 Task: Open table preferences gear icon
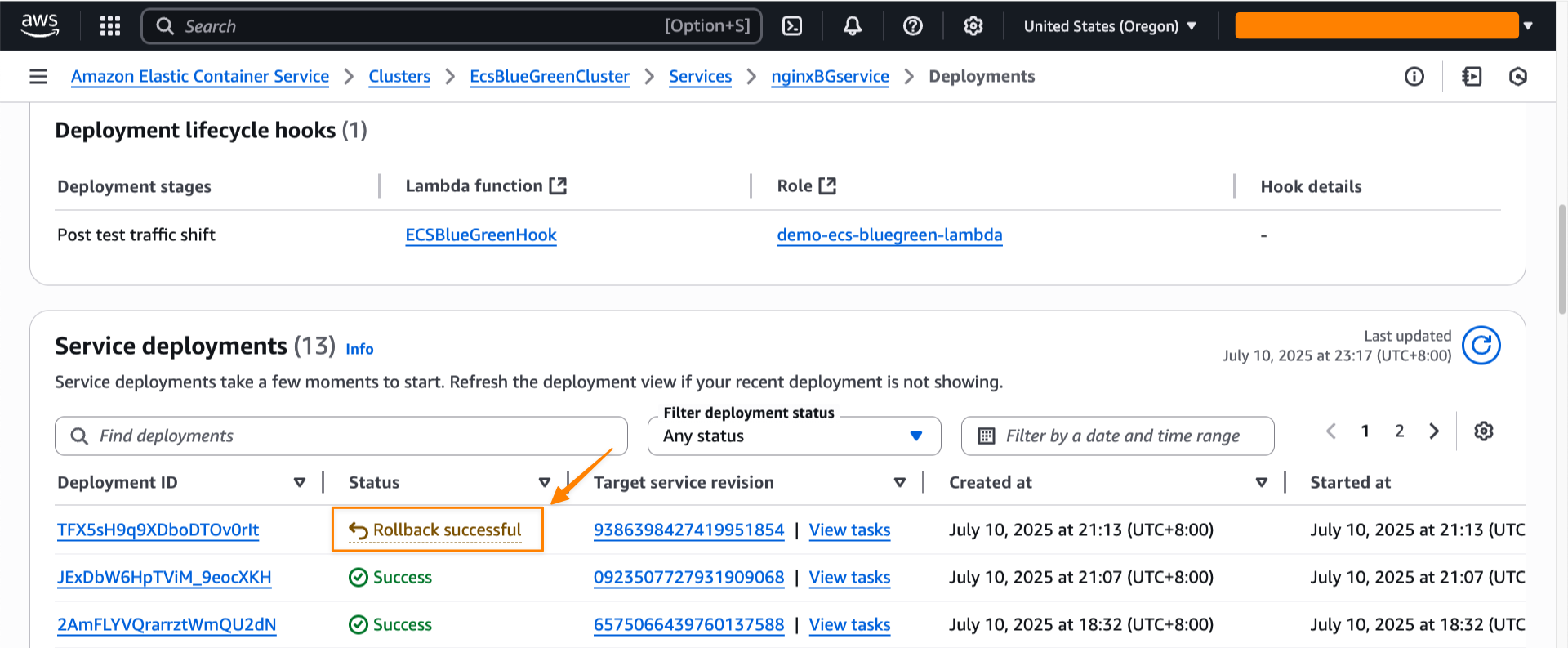[1484, 431]
